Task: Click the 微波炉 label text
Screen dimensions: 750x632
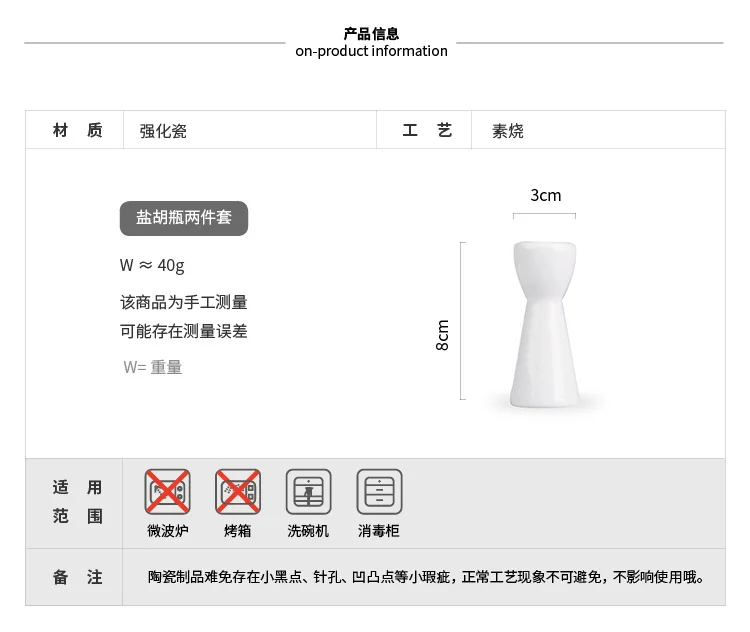Action: (168, 531)
